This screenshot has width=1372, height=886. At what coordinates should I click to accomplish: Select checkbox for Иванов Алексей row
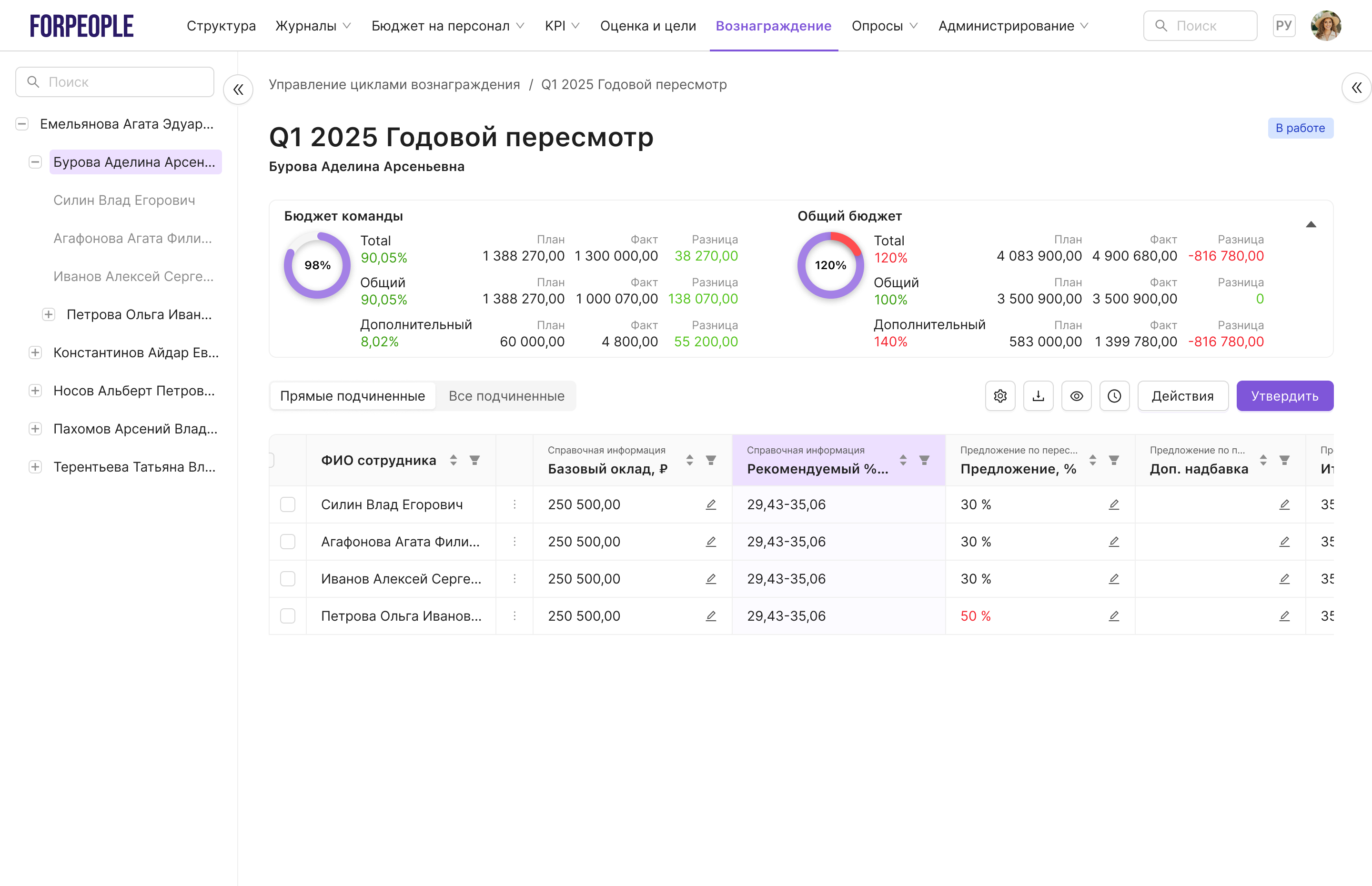tap(288, 579)
